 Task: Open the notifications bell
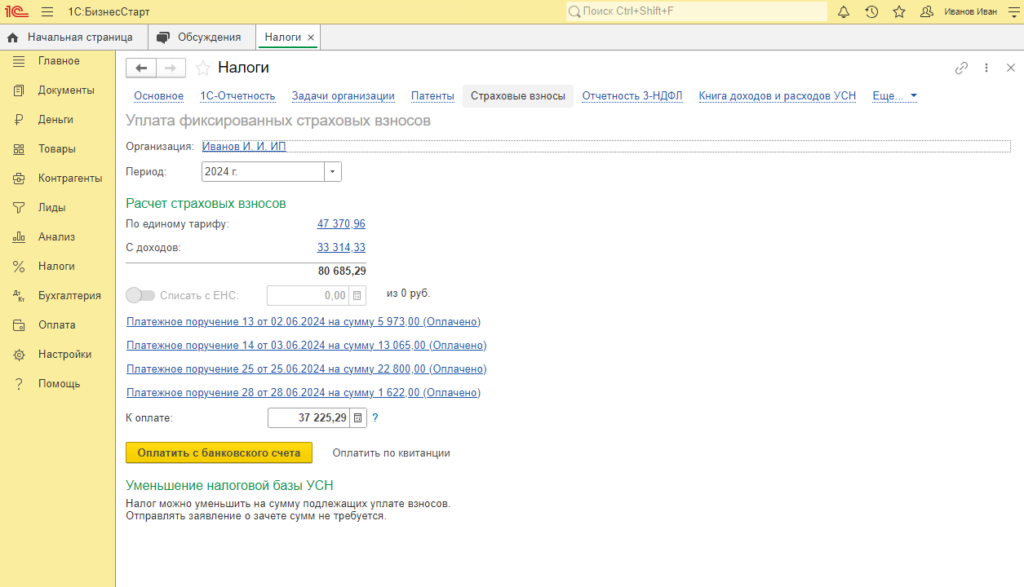[x=843, y=12]
